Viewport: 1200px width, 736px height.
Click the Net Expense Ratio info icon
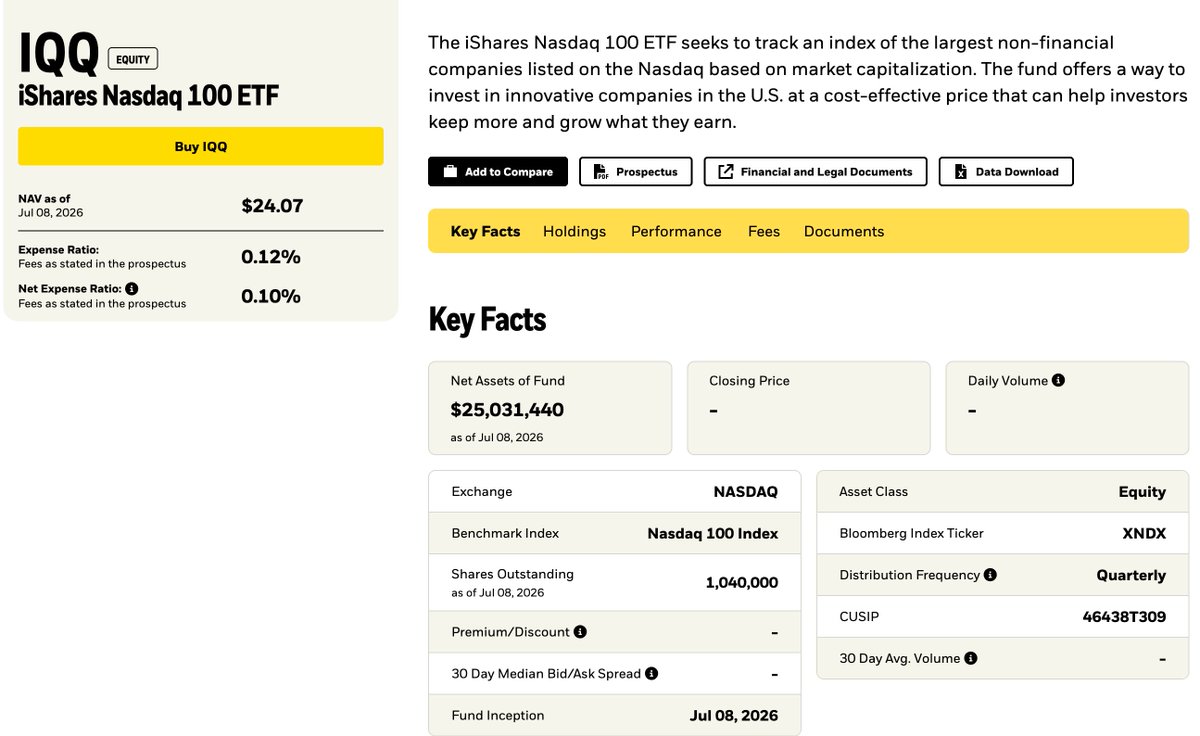click(132, 288)
